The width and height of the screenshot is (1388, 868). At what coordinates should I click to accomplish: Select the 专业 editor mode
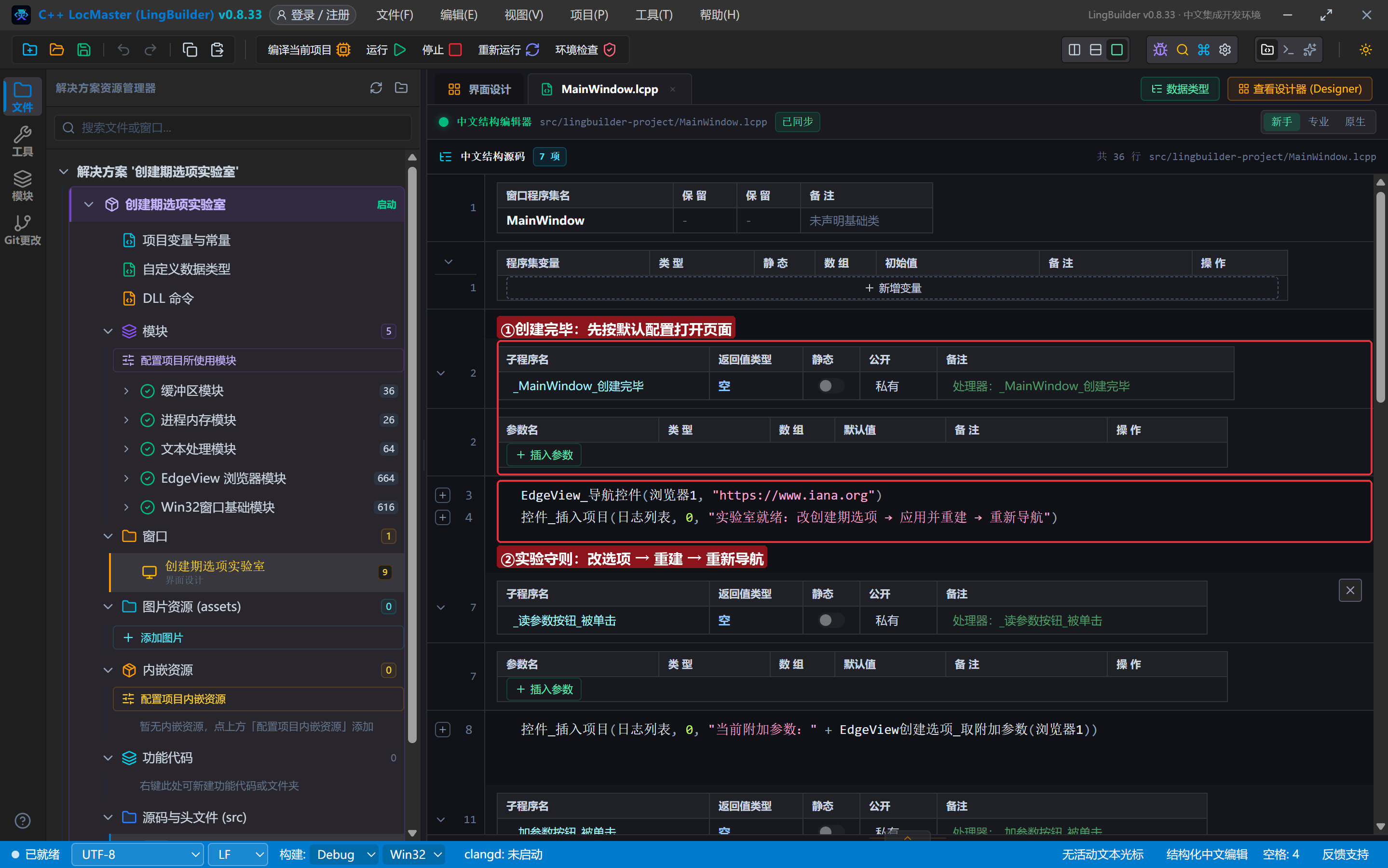coord(1318,122)
